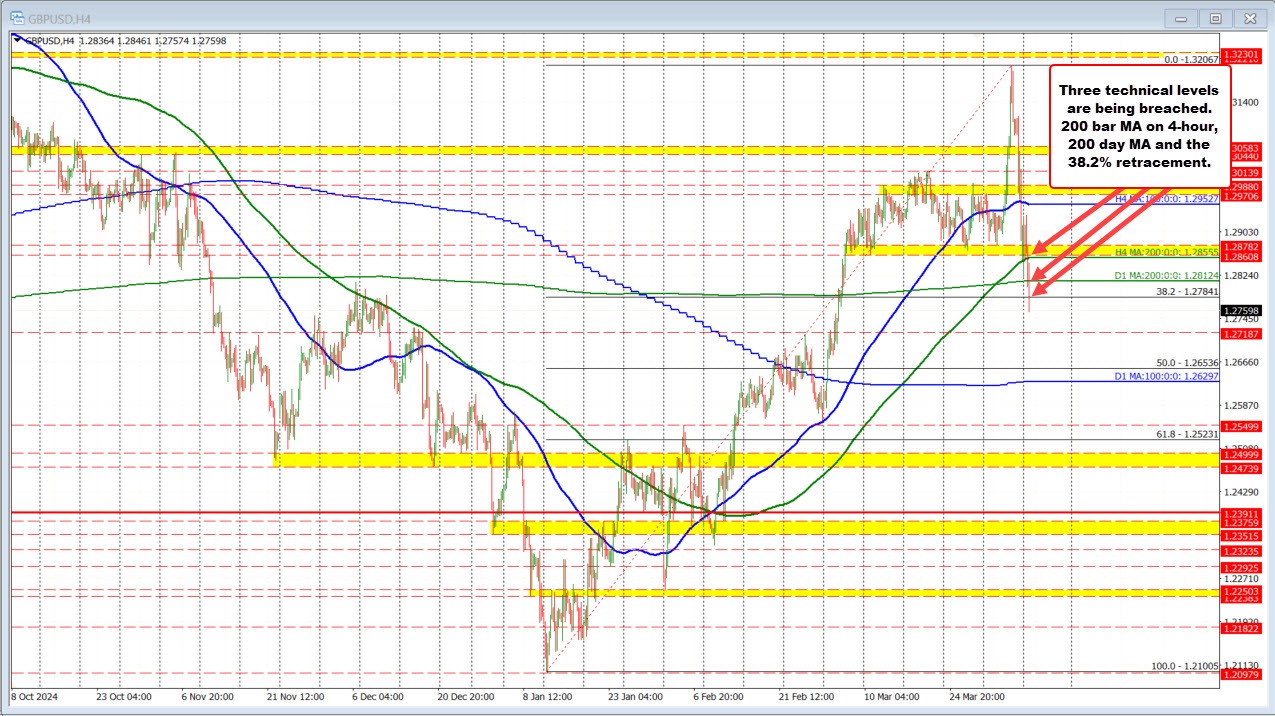Click the minimize button of the chart window
This screenshot has width=1275, height=716.
pyautogui.click(x=1180, y=18)
